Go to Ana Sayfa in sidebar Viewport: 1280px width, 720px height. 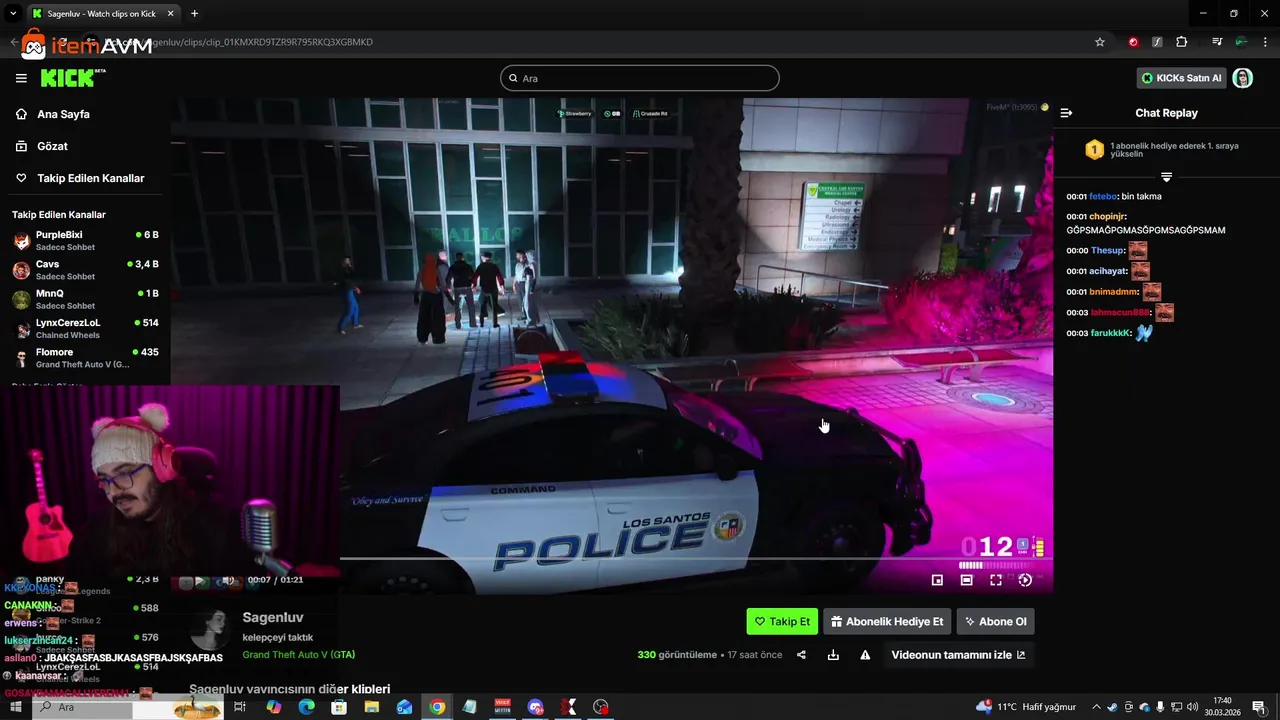(x=63, y=114)
